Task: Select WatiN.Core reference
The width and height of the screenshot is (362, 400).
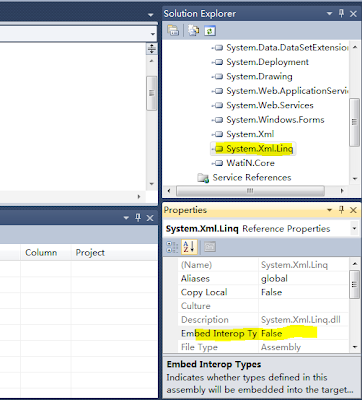Action: tap(243, 163)
